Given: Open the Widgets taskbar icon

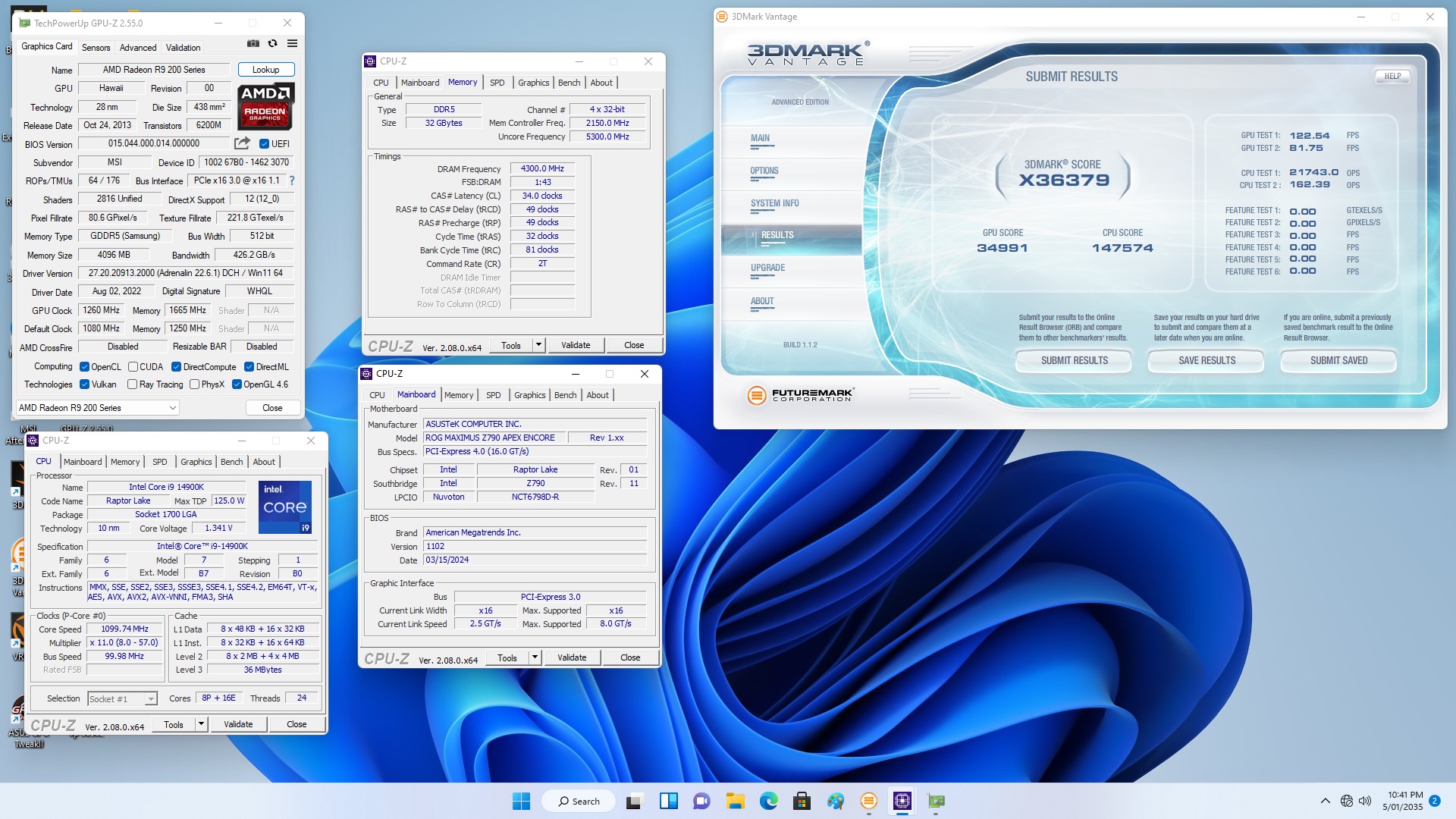Looking at the screenshot, I should pos(669,801).
